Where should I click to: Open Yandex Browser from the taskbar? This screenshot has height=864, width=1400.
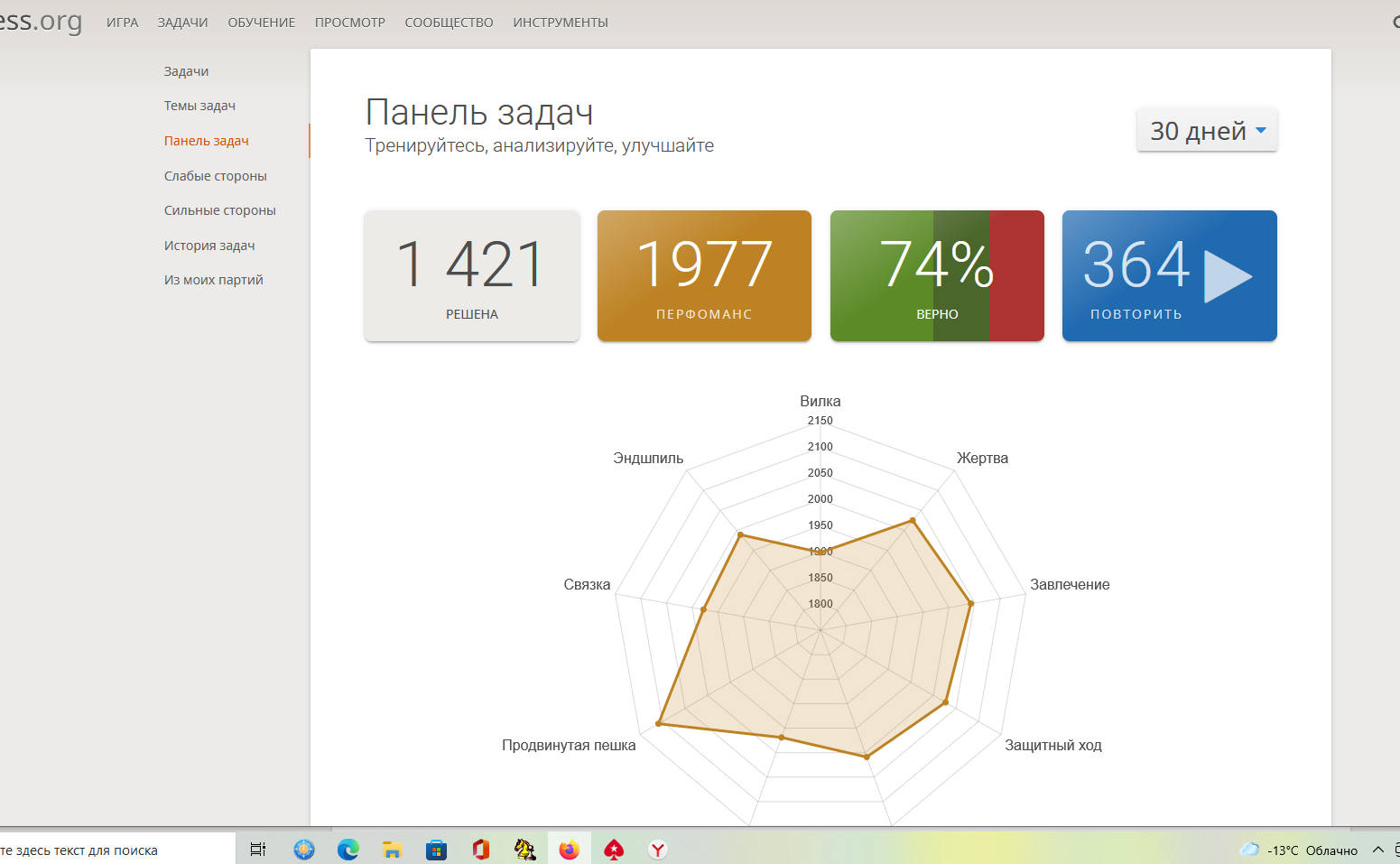(658, 850)
